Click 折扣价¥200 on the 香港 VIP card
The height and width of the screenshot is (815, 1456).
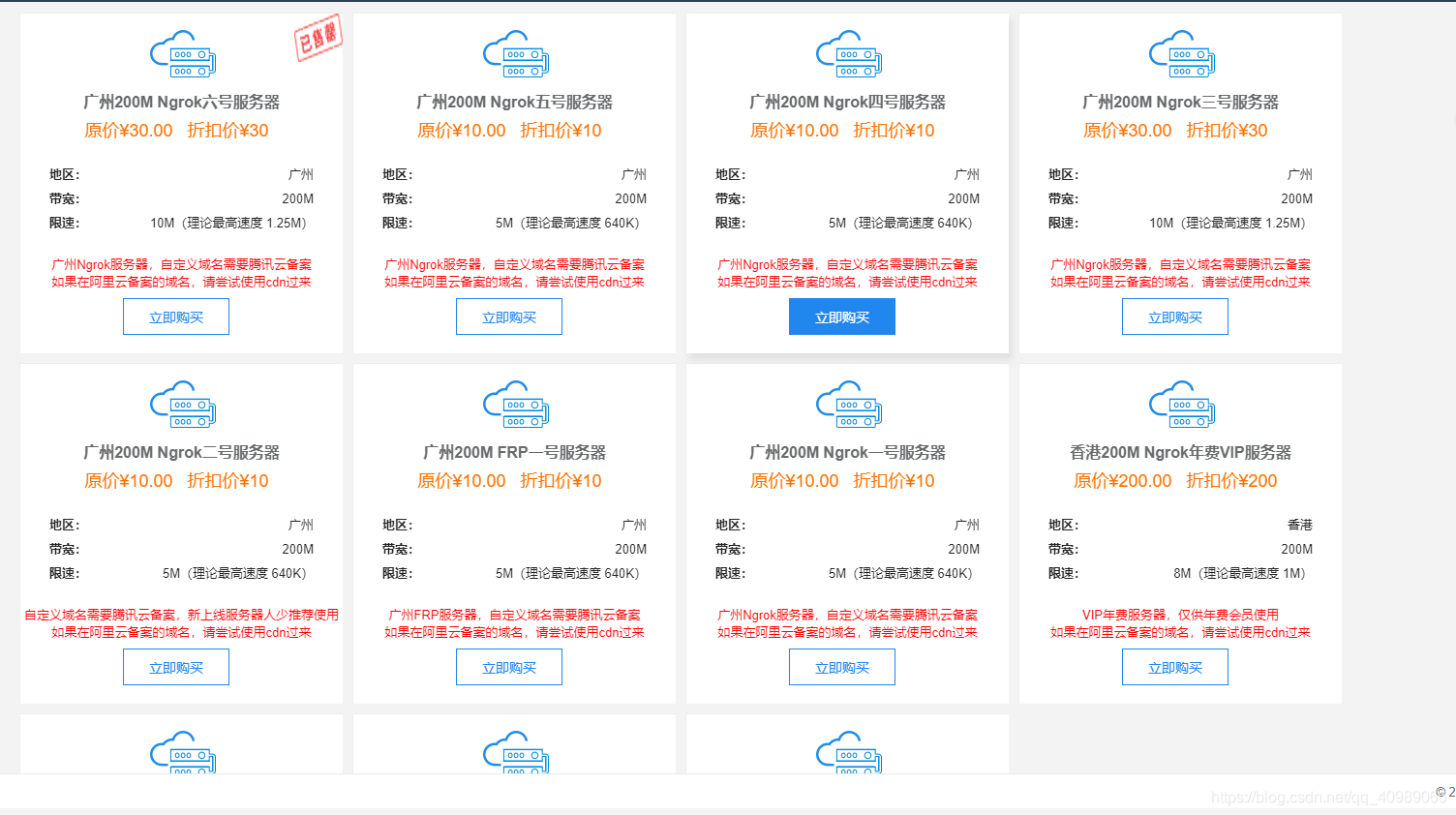[1231, 481]
